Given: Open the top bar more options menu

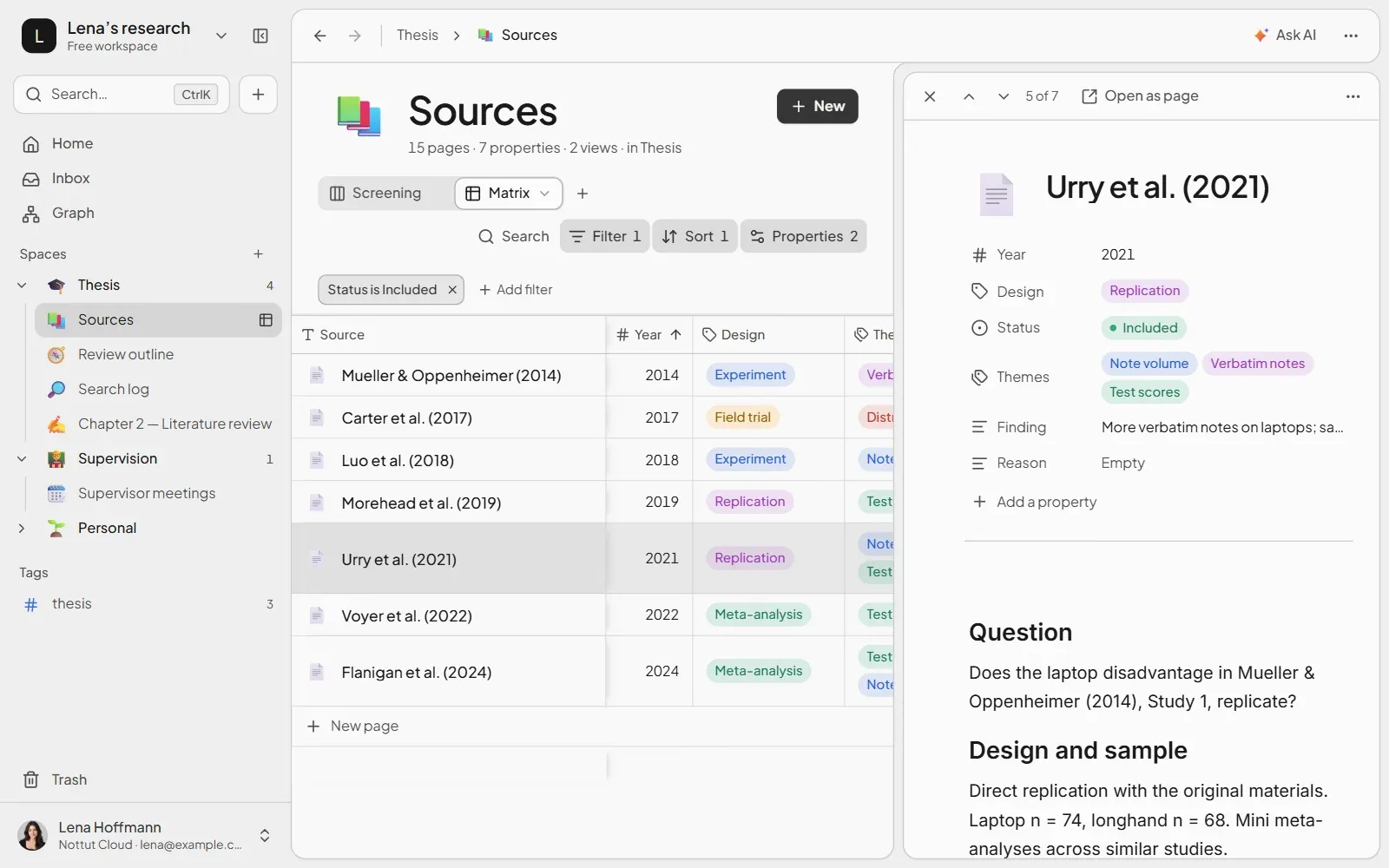Looking at the screenshot, I should [x=1351, y=36].
